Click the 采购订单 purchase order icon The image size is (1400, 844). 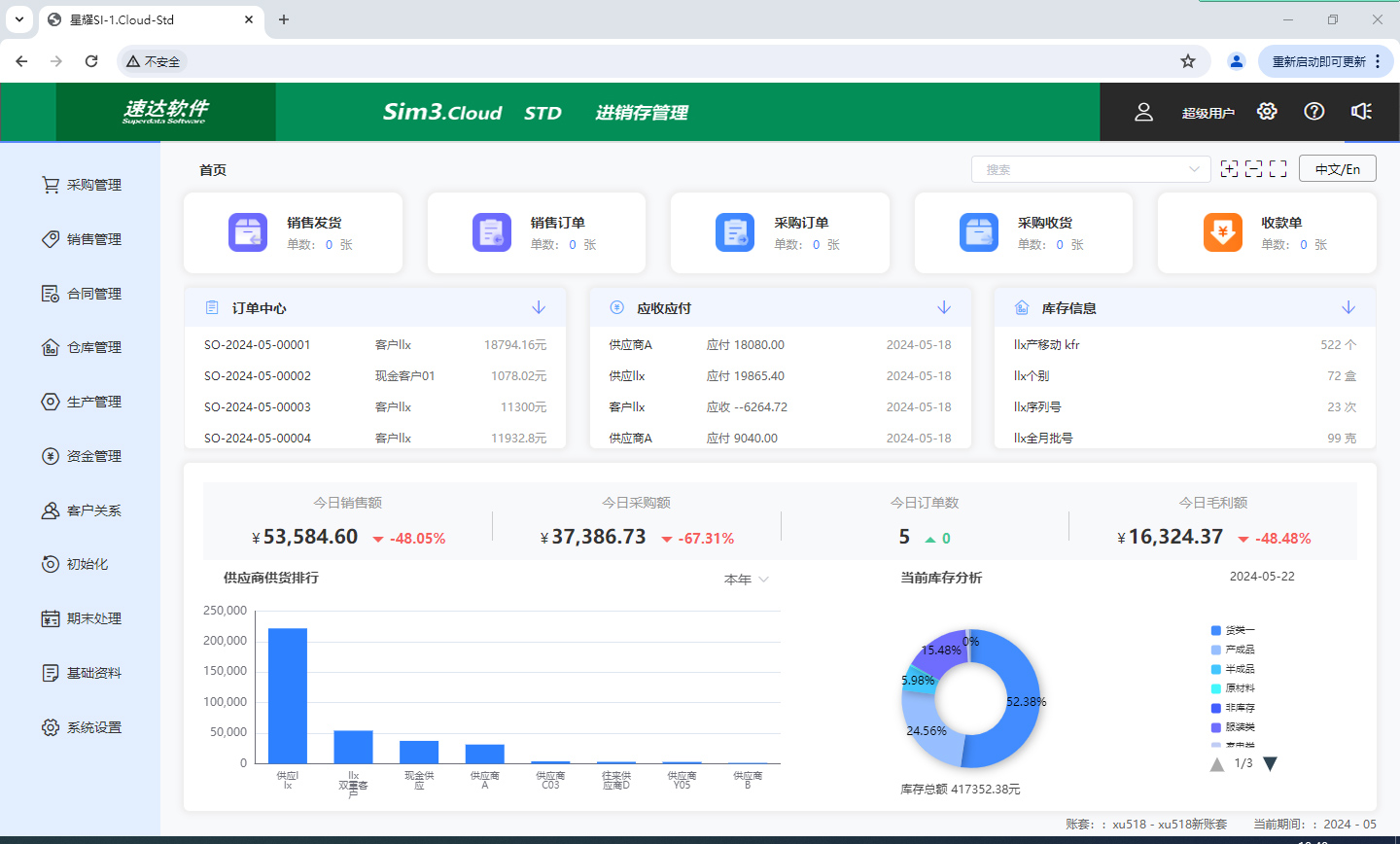[735, 233]
